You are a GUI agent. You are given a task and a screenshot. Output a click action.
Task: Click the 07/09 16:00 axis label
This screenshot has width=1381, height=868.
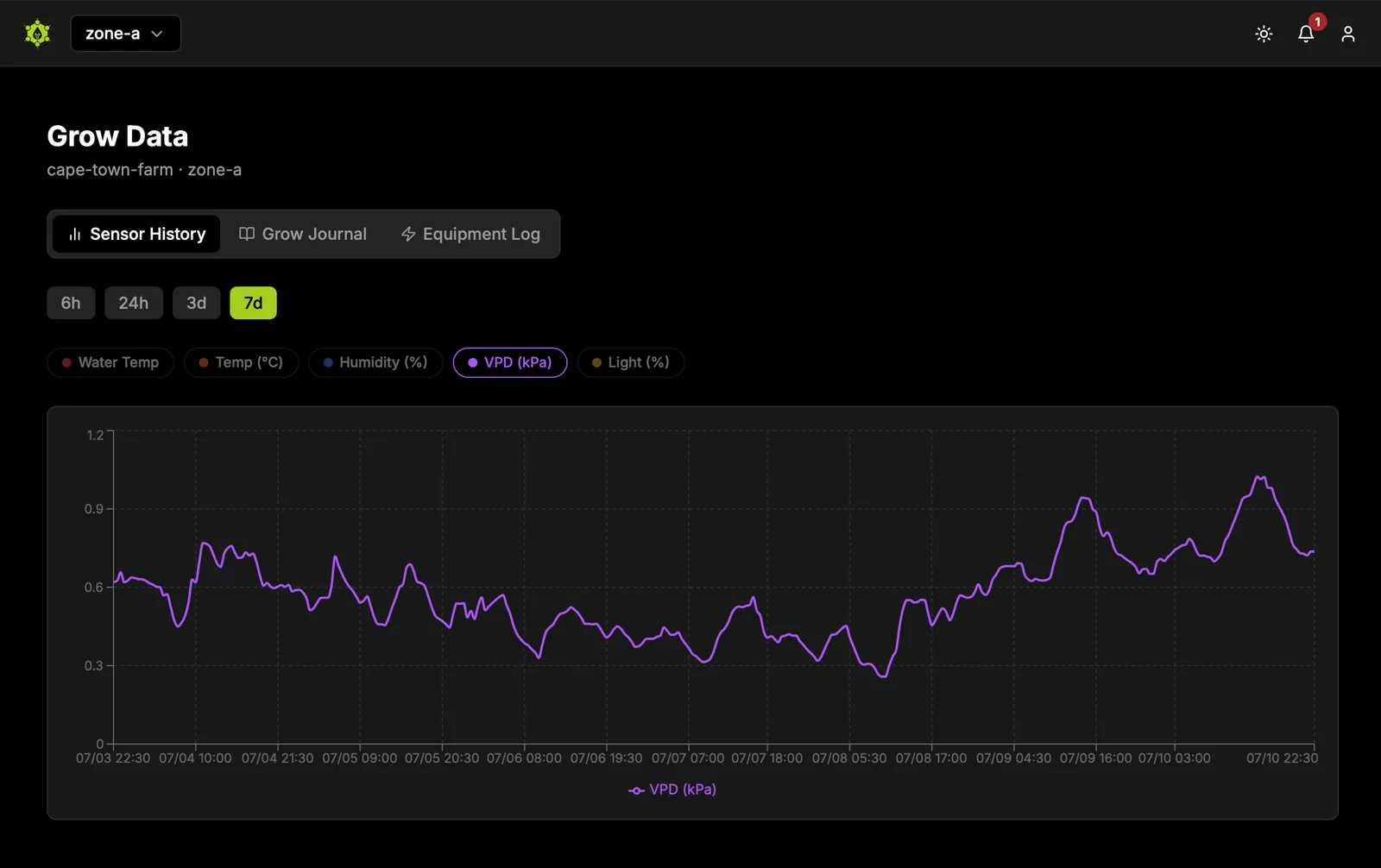pyautogui.click(x=1096, y=758)
